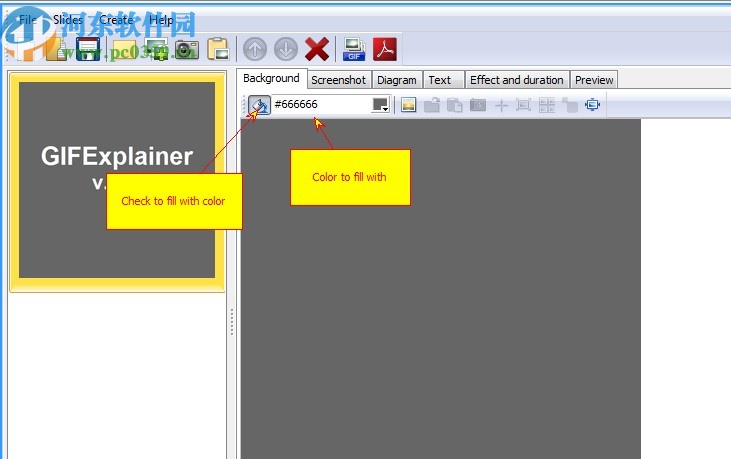Click the greyed camera background icon
Viewport: 731px width, 459px height.
pos(478,105)
